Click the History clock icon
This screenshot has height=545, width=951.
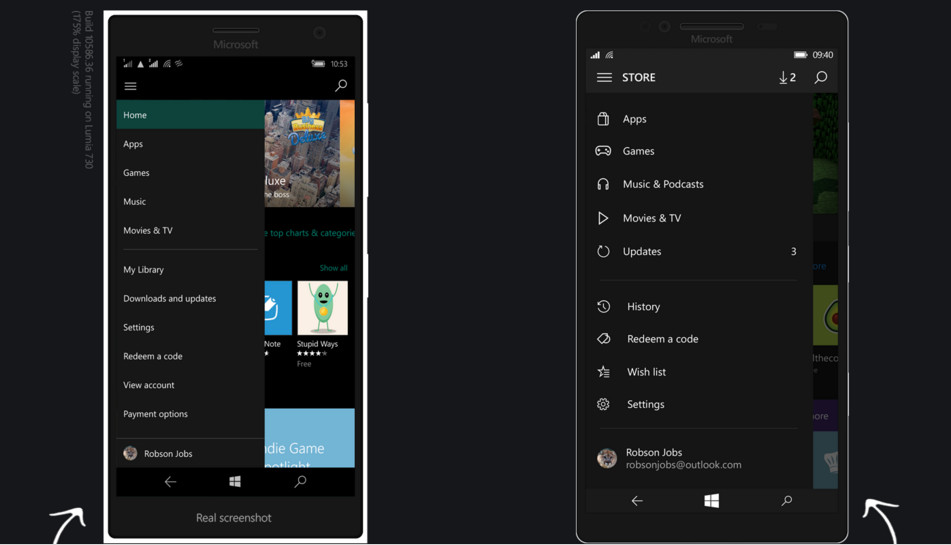pyautogui.click(x=603, y=307)
